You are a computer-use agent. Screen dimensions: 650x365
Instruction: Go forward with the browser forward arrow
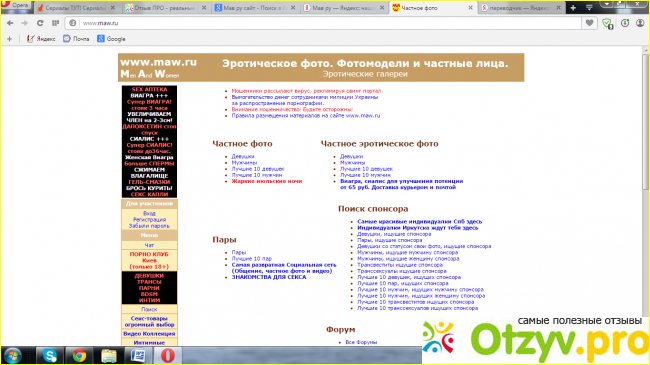click(24, 23)
